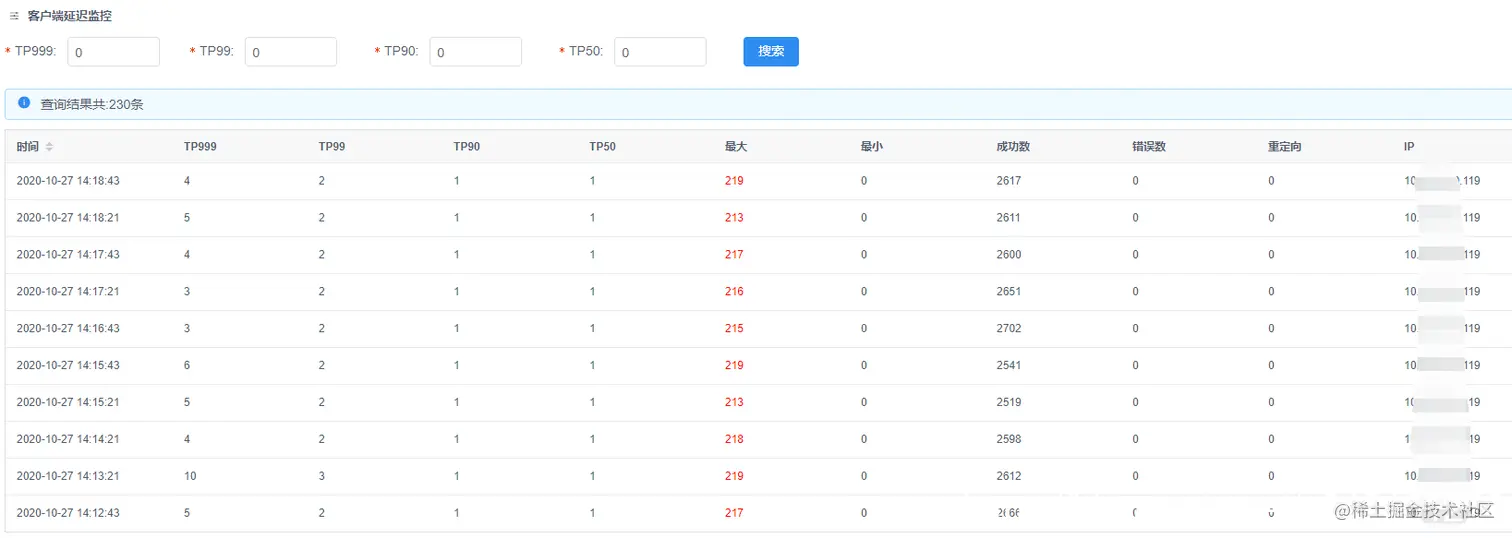Screen dimensions: 1512x538
Task: Click the 时间 column header
Action: tap(28, 147)
